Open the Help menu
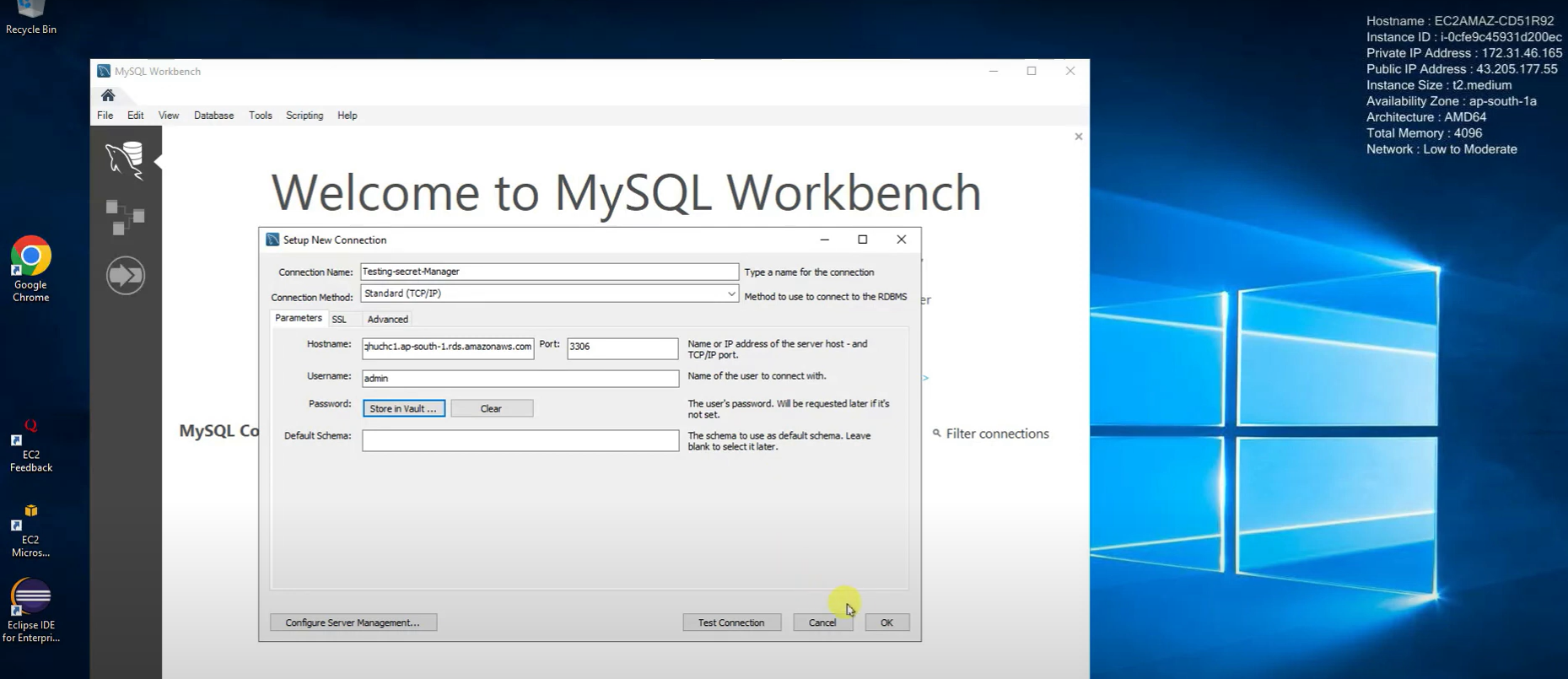Viewport: 1568px width, 679px height. pyautogui.click(x=348, y=116)
